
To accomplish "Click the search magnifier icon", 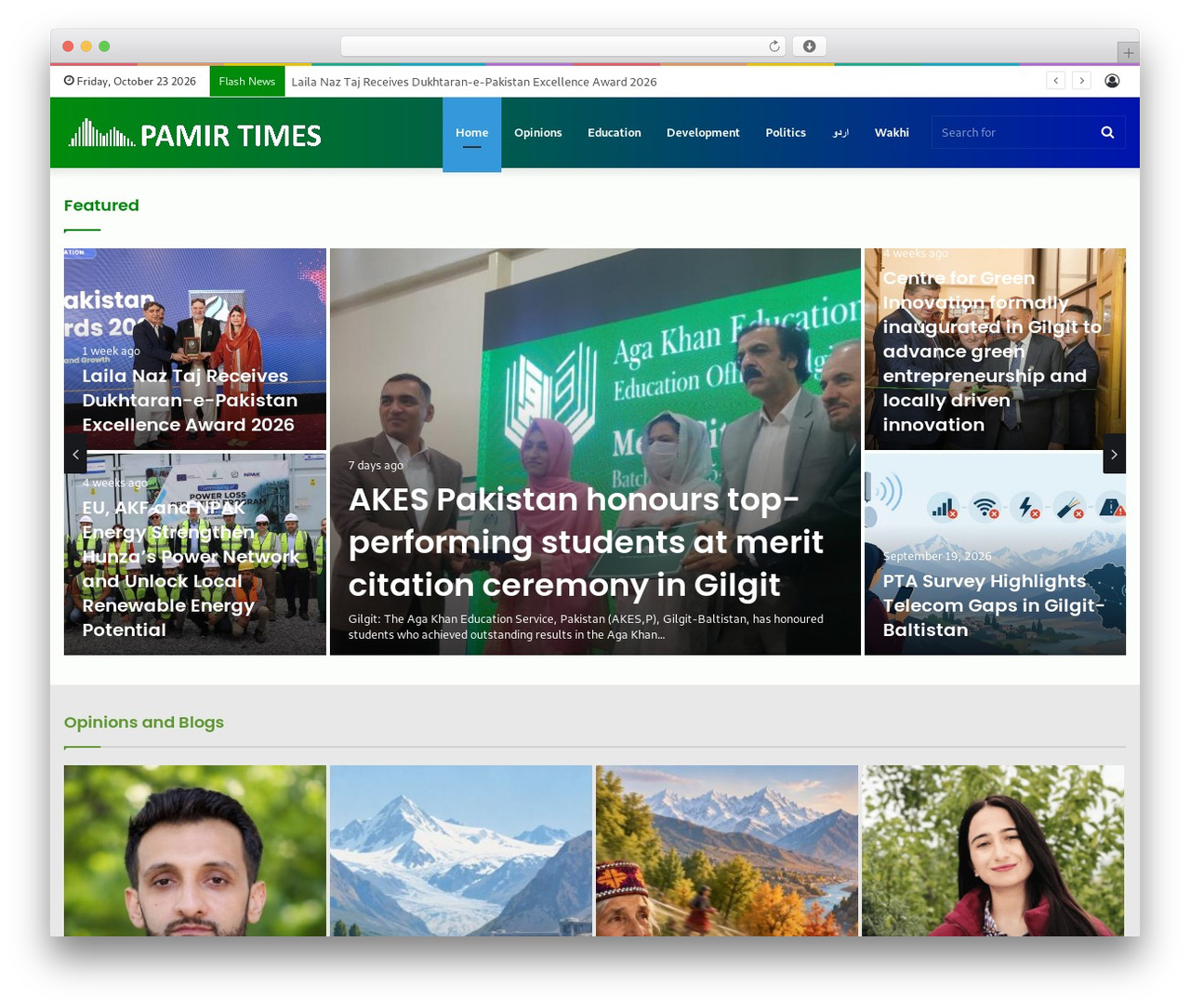I will tap(1107, 132).
